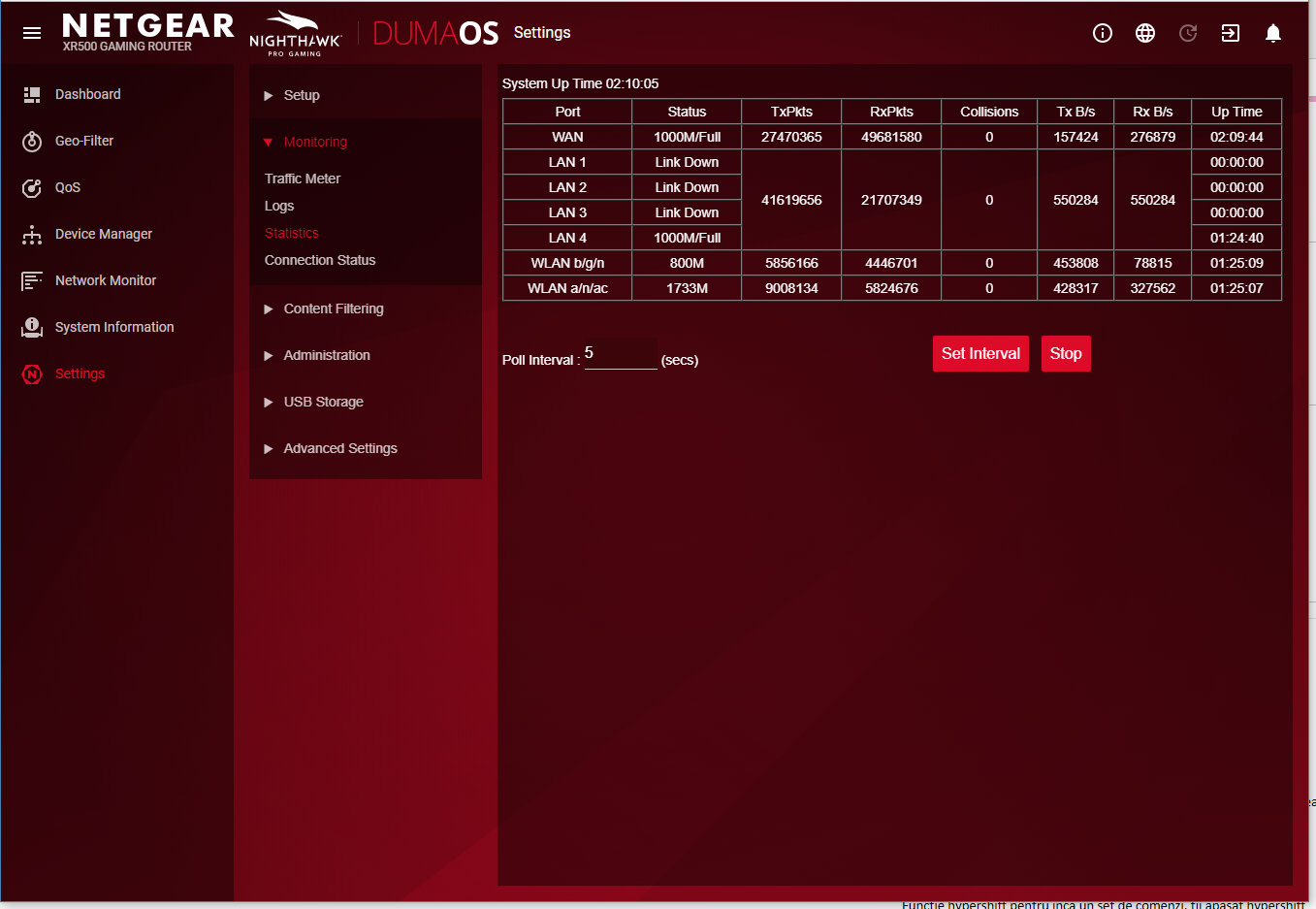Viewport: 1316px width, 909px height.
Task: Click the Up Time column header
Action: point(1236,112)
